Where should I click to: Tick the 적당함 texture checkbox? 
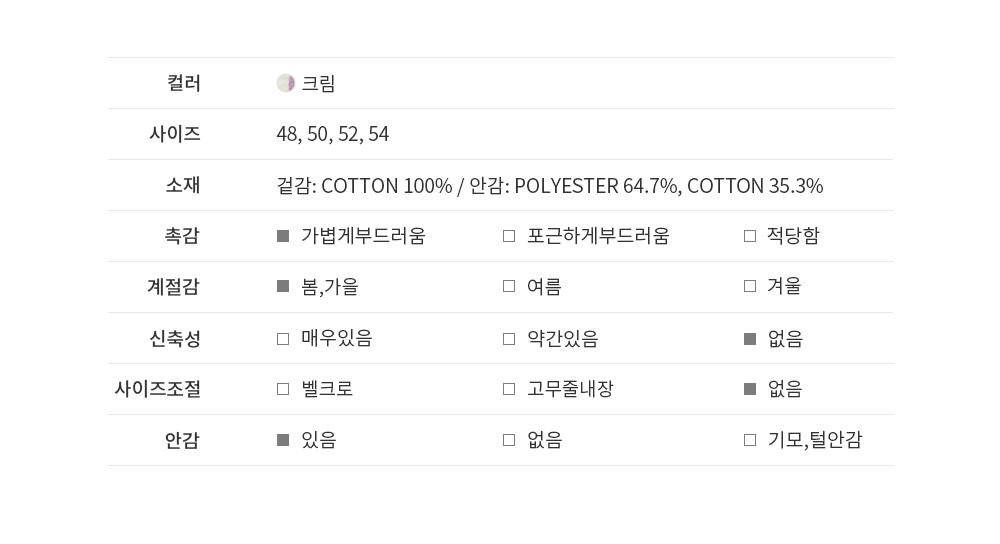[x=750, y=236]
